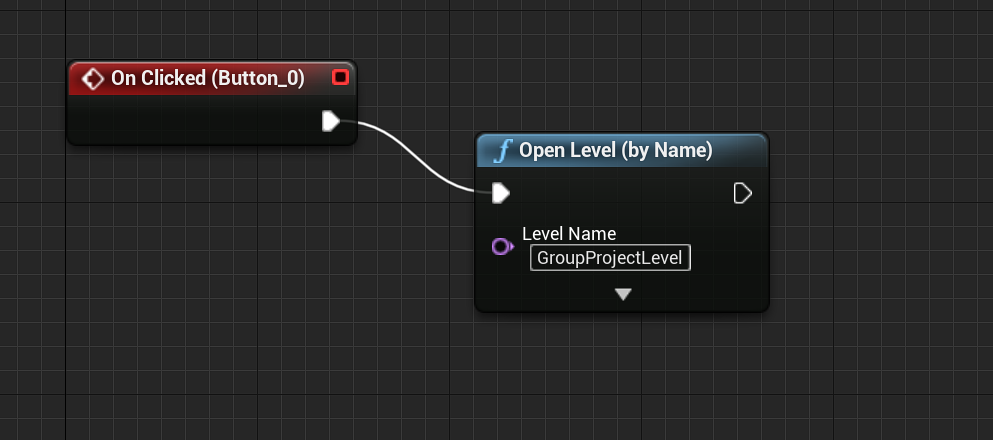
Task: Click the purple Level Name input pin
Action: [x=502, y=246]
